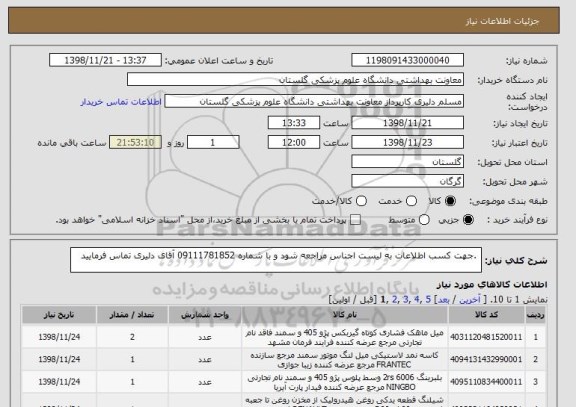Image resolution: width=576 pixels, height=407 pixels.
Task: Toggle the اسناد خزانه اسلامی payment checkbox
Action: pos(355,220)
